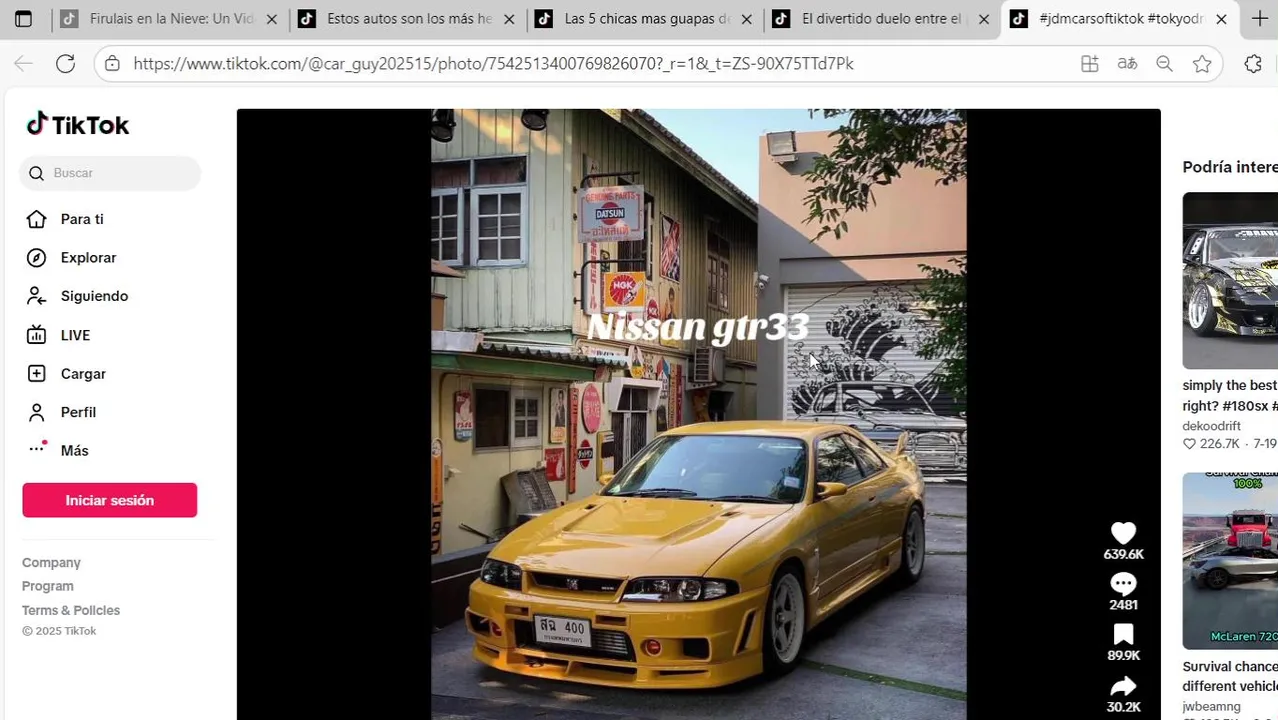Image resolution: width=1278 pixels, height=720 pixels.
Task: Close the Las 5 chicas tab
Action: point(746,19)
